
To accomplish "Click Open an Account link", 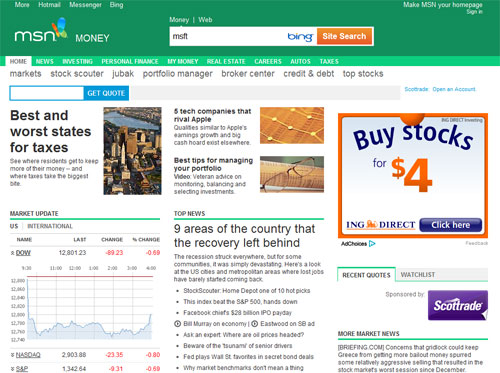I will (x=454, y=89).
